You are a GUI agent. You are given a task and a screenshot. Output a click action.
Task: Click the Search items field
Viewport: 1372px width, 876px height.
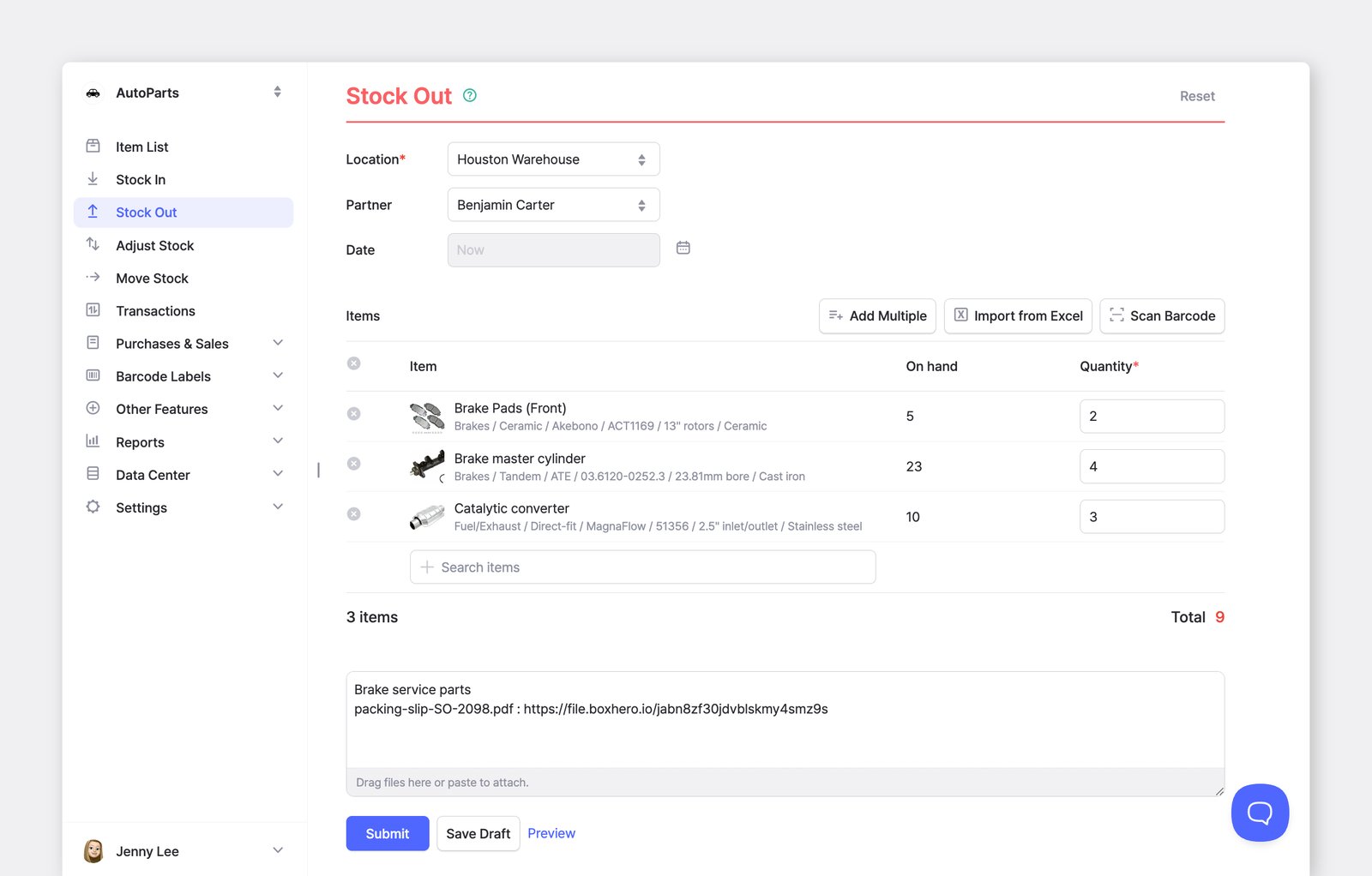pos(643,567)
